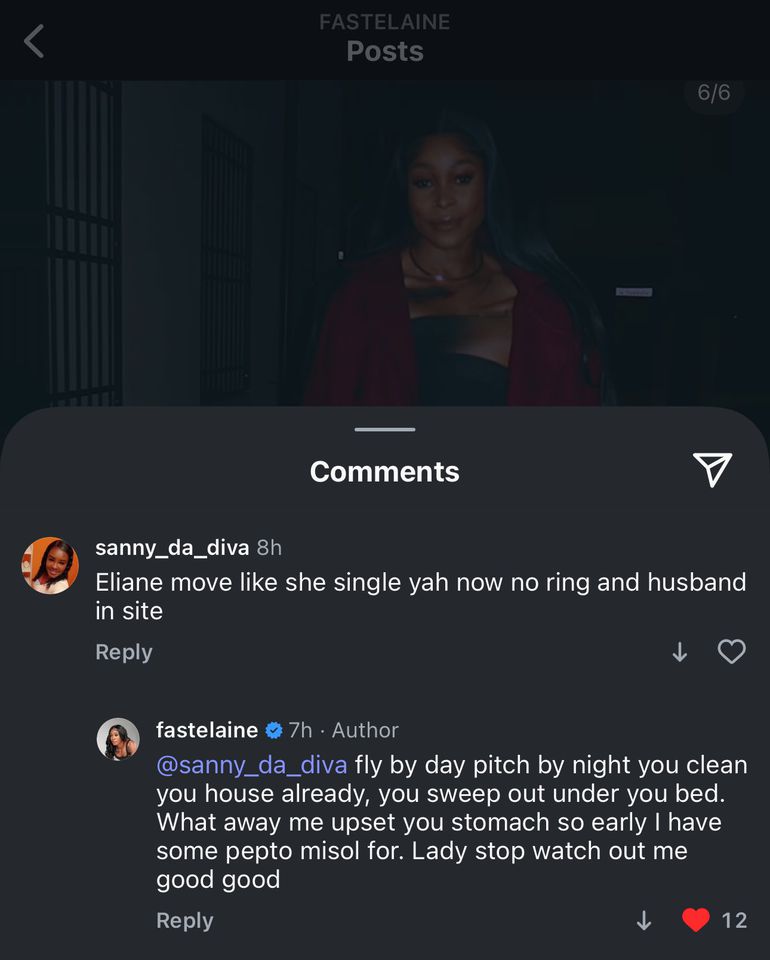The height and width of the screenshot is (960, 770).
Task: Tap the Comments heading of the sheet
Action: [x=385, y=472]
